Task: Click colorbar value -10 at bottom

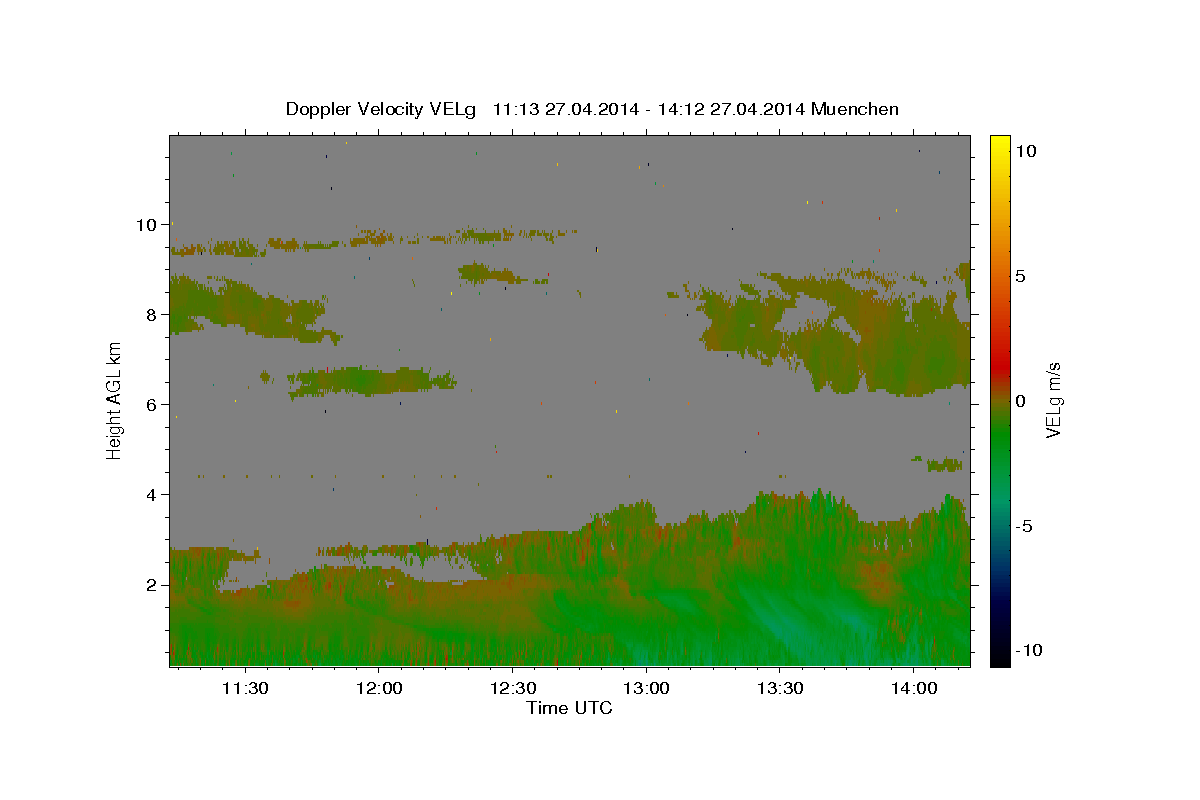Action: tap(1030, 651)
